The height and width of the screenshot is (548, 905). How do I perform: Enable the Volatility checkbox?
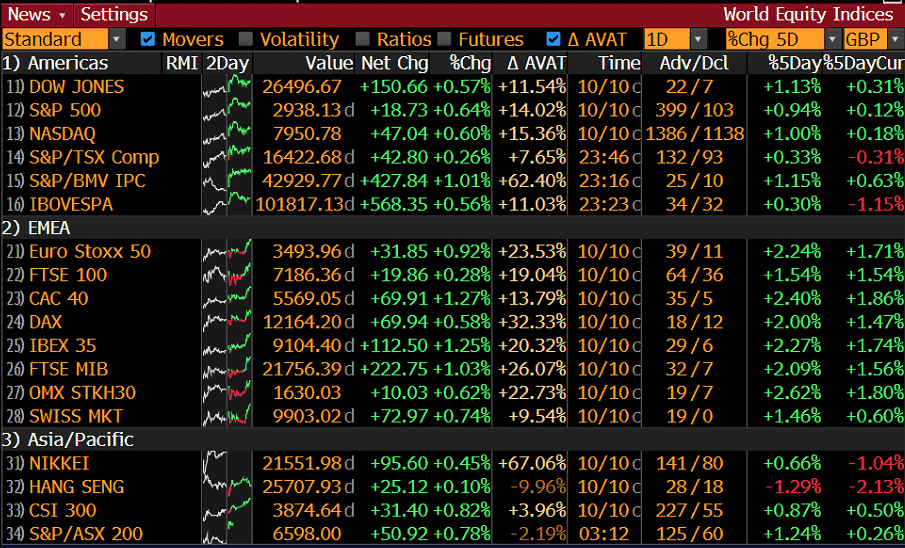(x=246, y=39)
